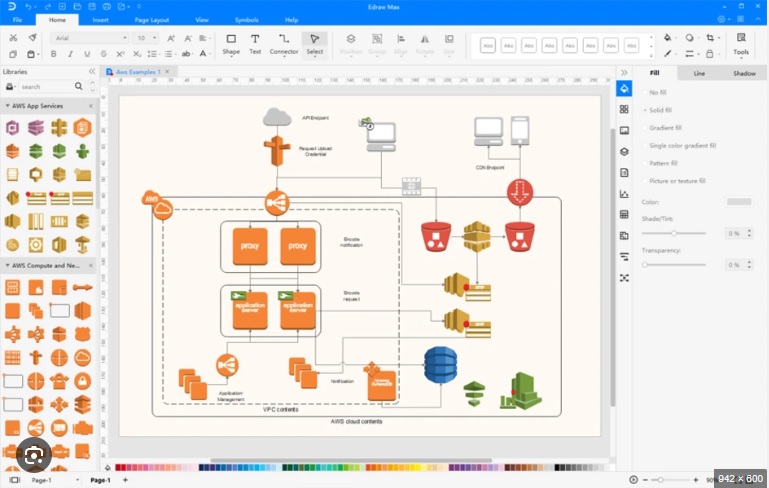Image resolution: width=769 pixels, height=488 pixels.
Task: Select the Pattern fill option
Action: click(x=663, y=163)
